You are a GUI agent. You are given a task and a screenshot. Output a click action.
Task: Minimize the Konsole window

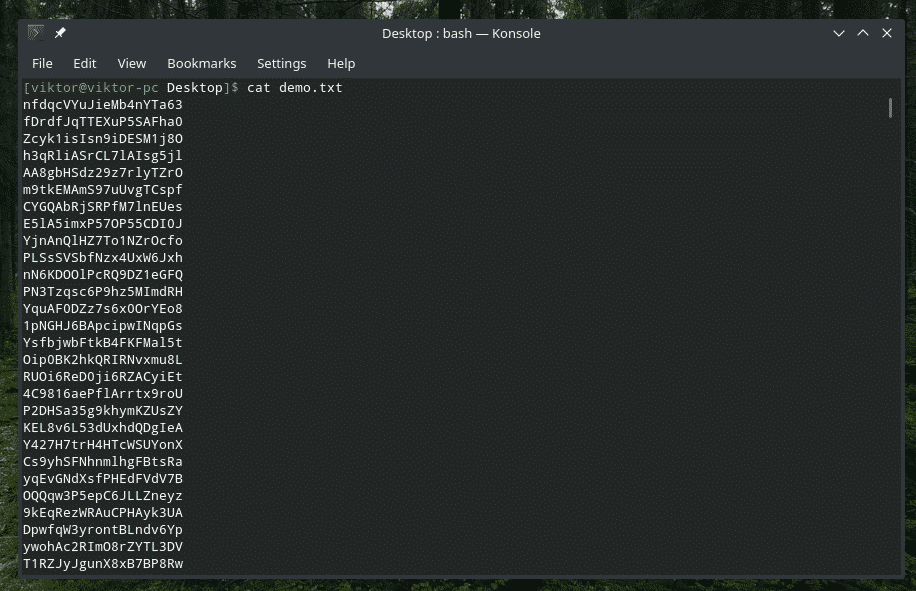pyautogui.click(x=839, y=33)
